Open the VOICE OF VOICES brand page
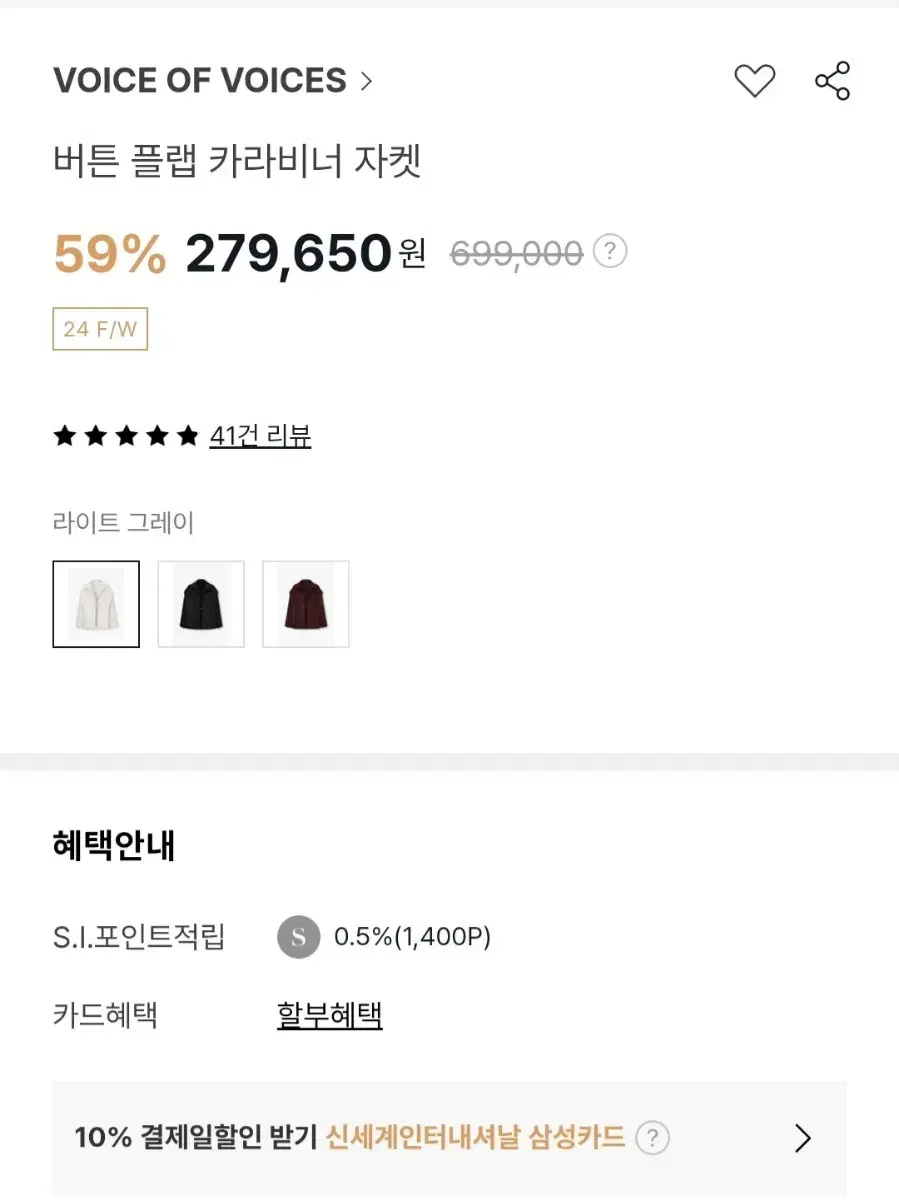The width and height of the screenshot is (899, 1200). (200, 81)
